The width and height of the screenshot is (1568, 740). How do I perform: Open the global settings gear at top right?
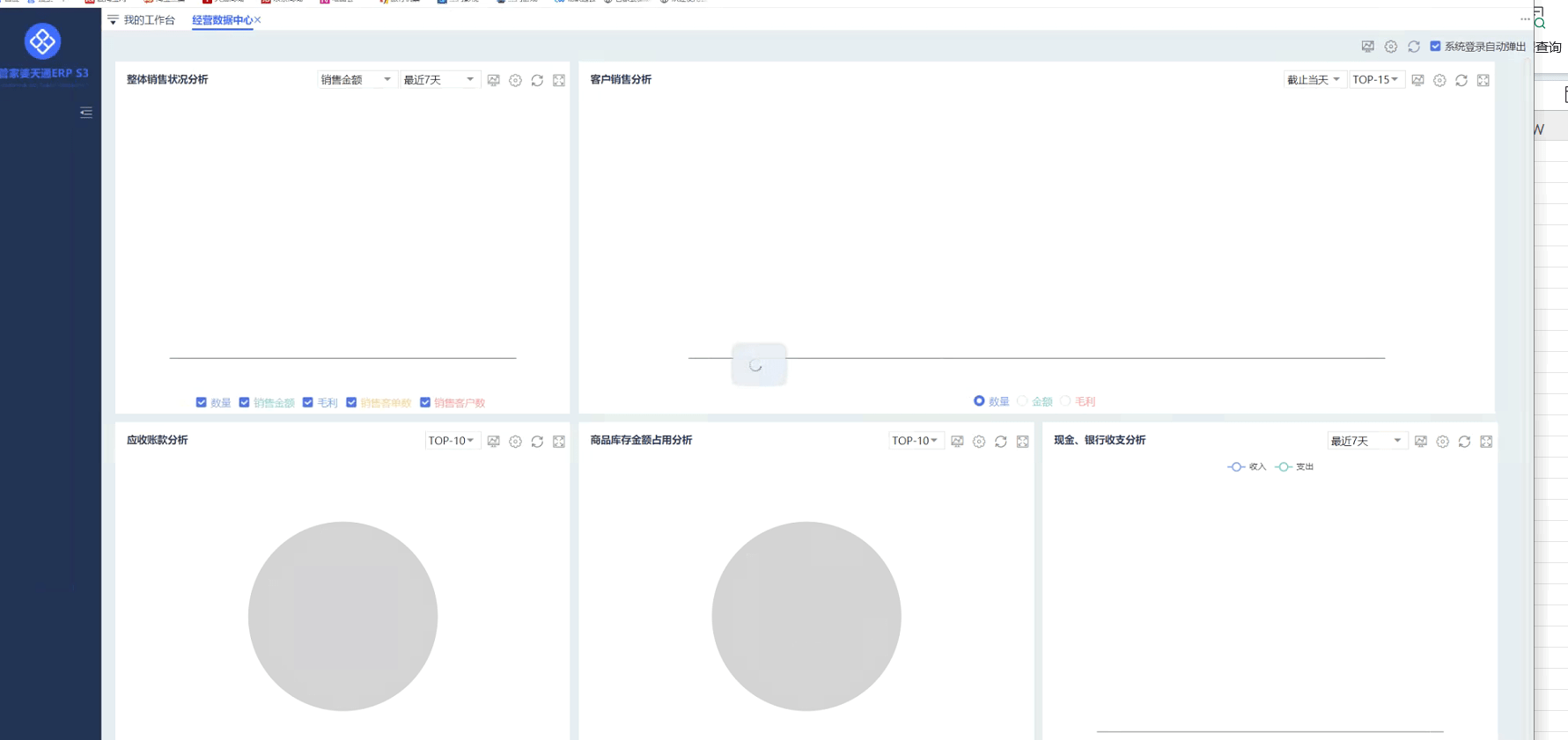coord(1391,47)
